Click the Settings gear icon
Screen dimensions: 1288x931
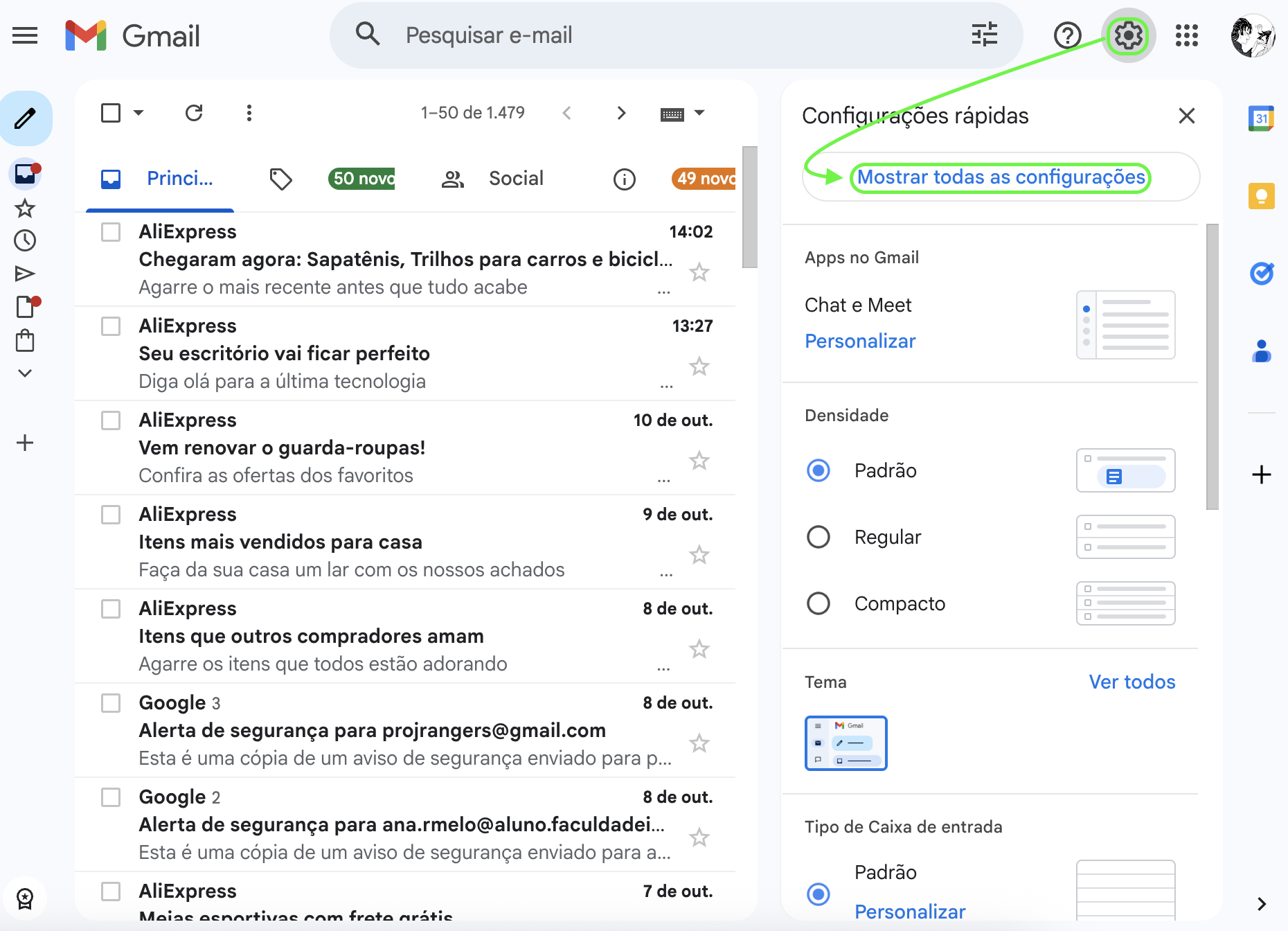click(x=1128, y=35)
